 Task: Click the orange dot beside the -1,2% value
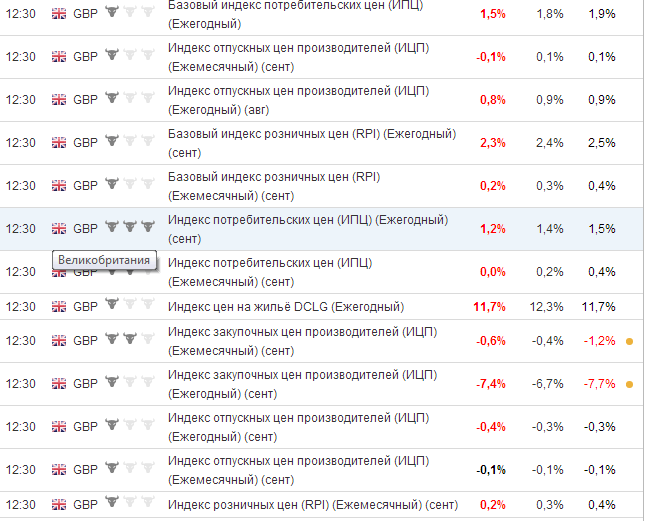629,341
